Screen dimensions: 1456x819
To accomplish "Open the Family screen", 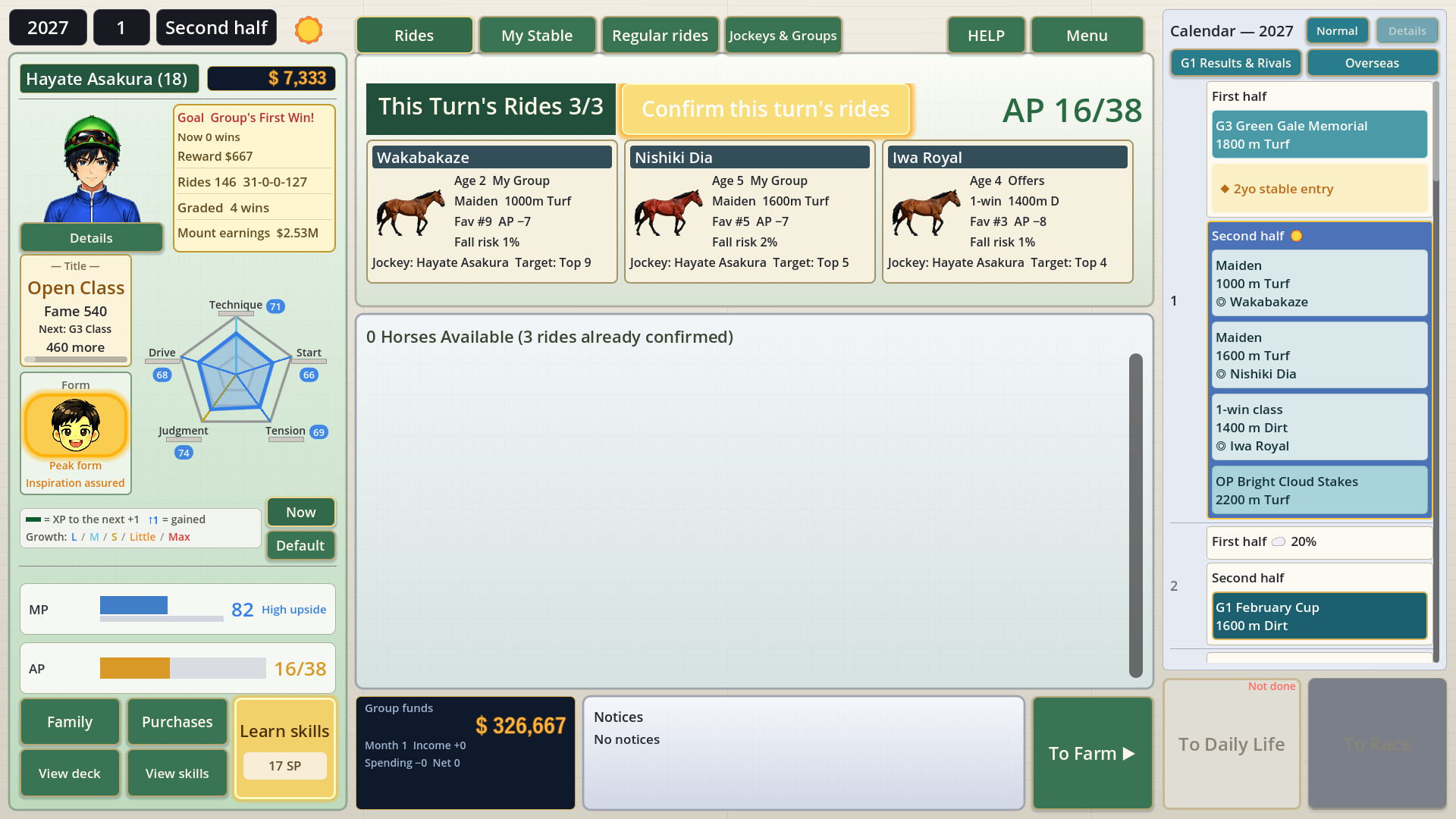I will click(x=70, y=722).
